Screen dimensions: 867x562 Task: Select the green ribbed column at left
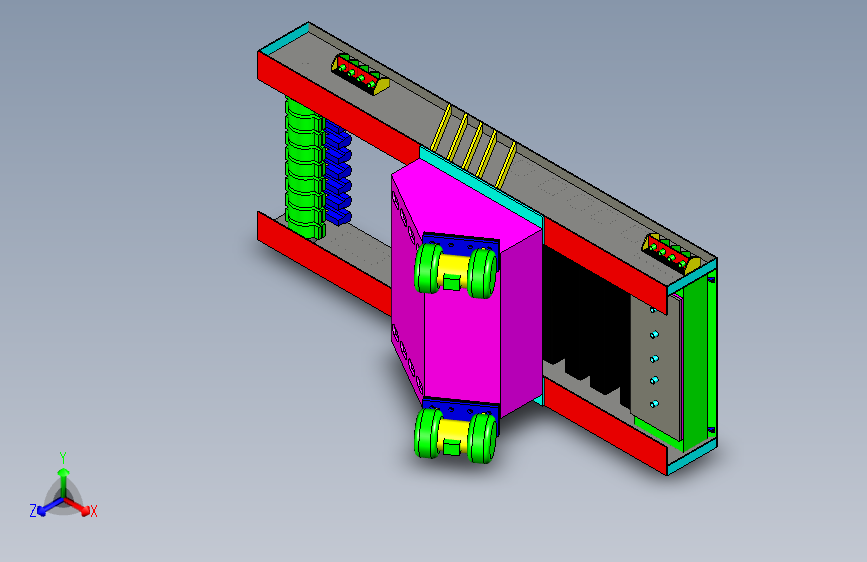(x=303, y=169)
